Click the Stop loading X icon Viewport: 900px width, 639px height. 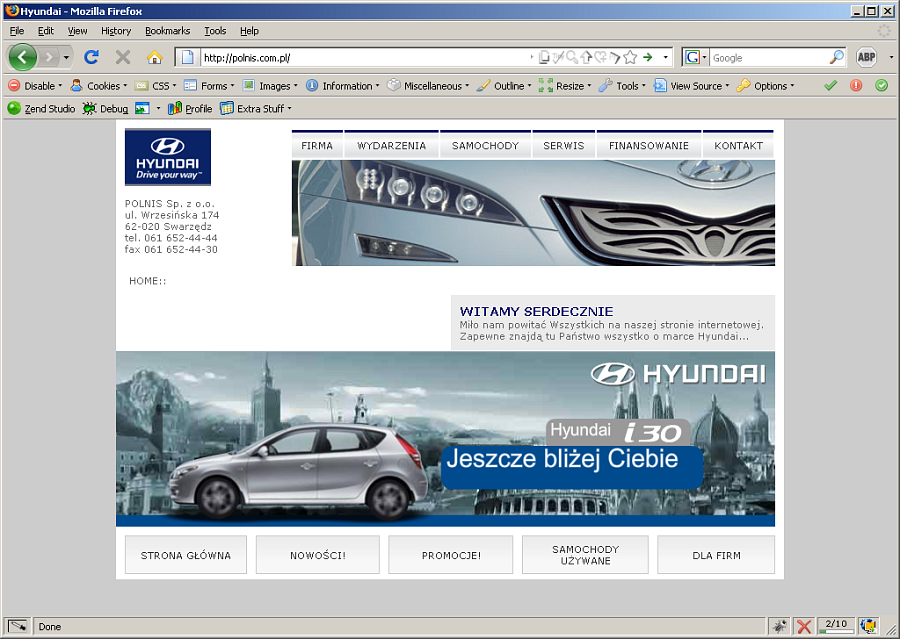click(x=123, y=57)
